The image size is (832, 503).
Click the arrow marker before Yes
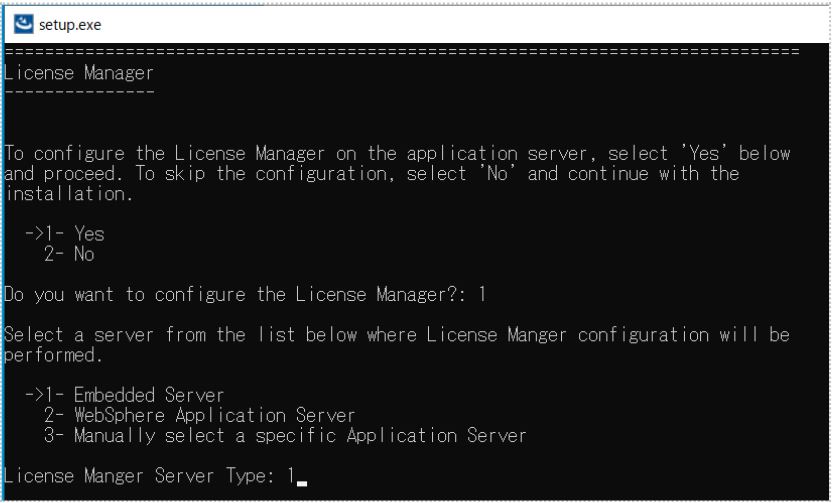point(36,234)
